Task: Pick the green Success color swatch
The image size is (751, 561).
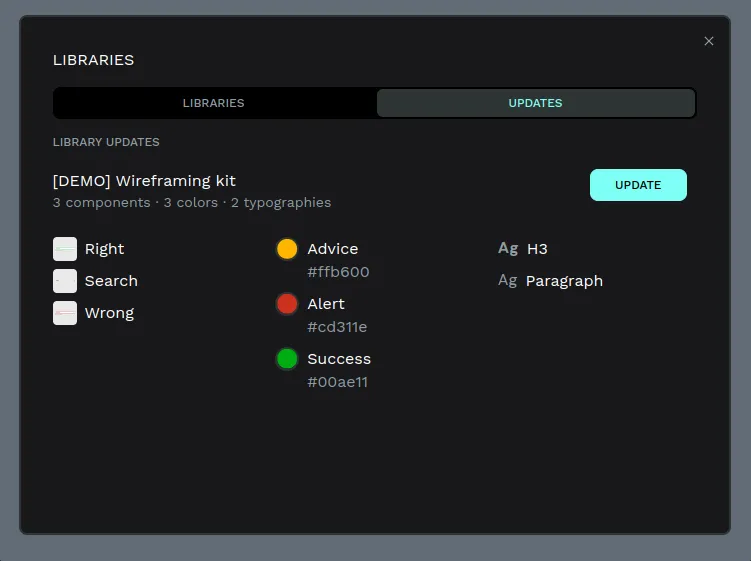Action: pyautogui.click(x=287, y=359)
